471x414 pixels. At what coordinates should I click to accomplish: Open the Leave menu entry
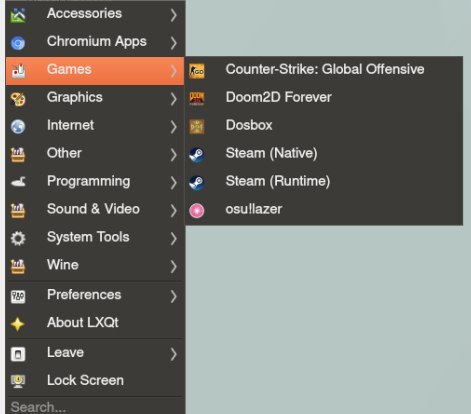(x=95, y=354)
